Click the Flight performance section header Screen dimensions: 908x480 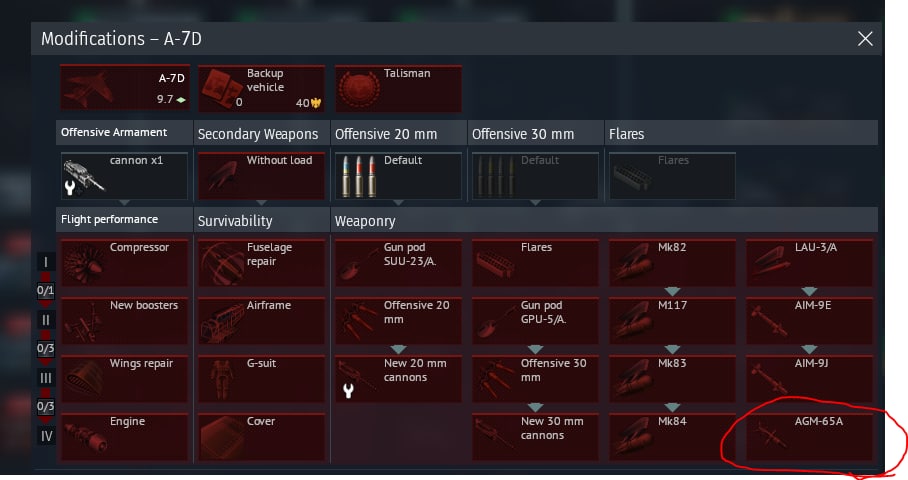[124, 219]
